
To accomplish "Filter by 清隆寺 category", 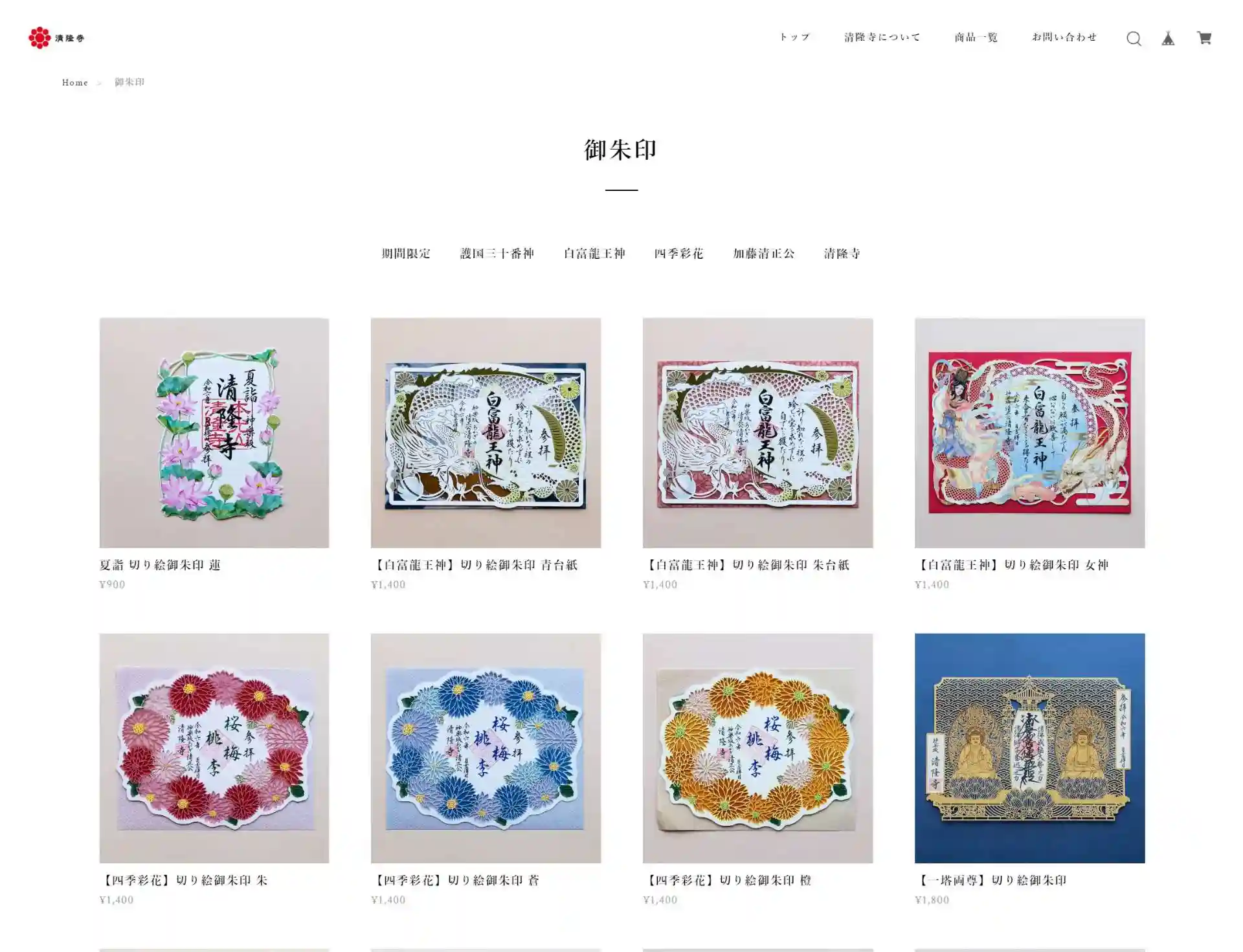I will click(842, 254).
